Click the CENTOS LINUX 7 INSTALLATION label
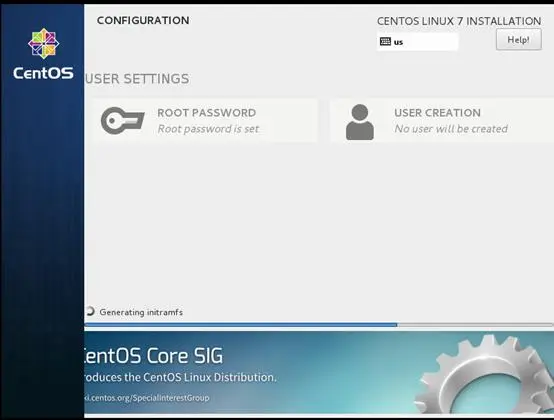 [459, 21]
